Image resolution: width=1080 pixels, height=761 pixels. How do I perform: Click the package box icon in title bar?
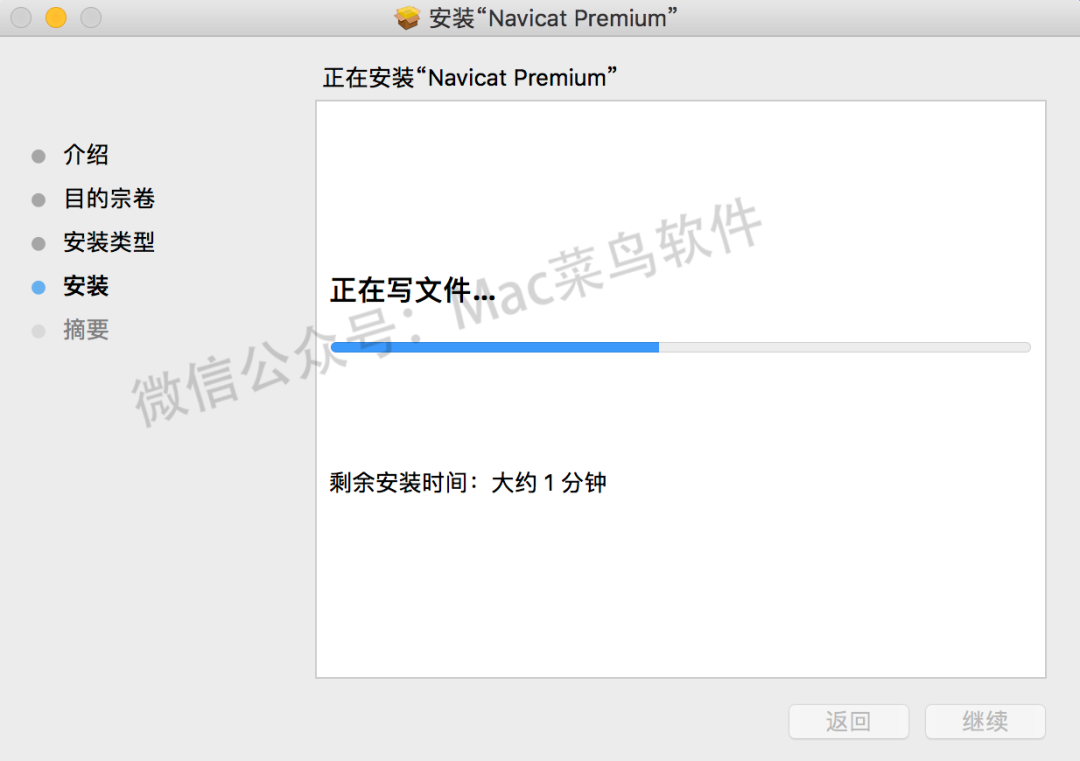tap(407, 18)
